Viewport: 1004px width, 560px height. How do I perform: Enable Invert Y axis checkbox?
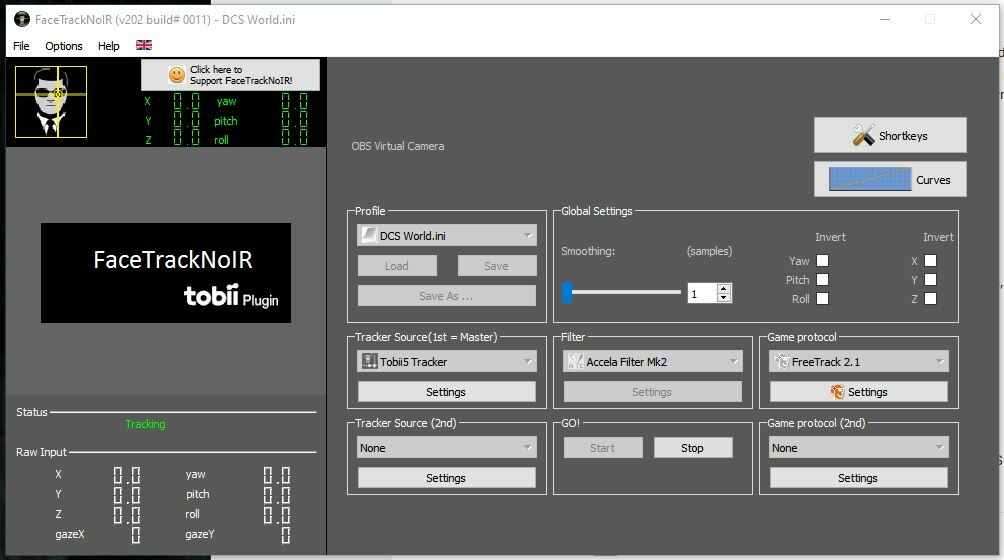click(x=931, y=280)
